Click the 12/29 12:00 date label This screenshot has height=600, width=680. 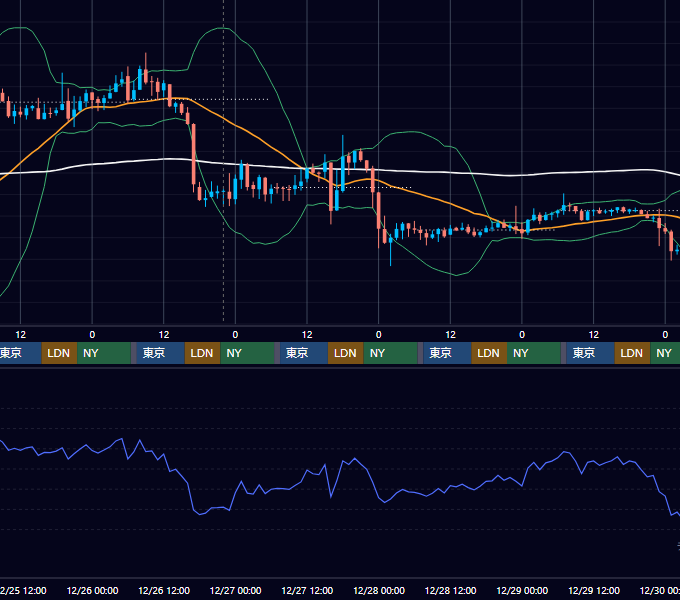point(594,590)
